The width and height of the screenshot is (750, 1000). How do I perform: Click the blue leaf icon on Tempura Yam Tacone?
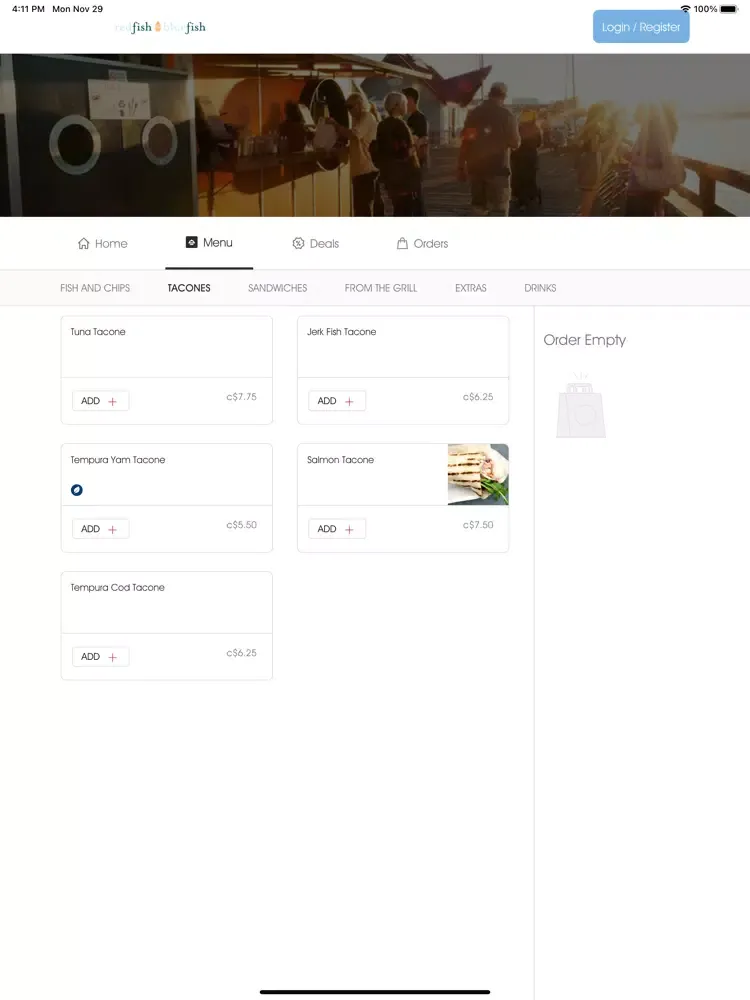pyautogui.click(x=77, y=490)
